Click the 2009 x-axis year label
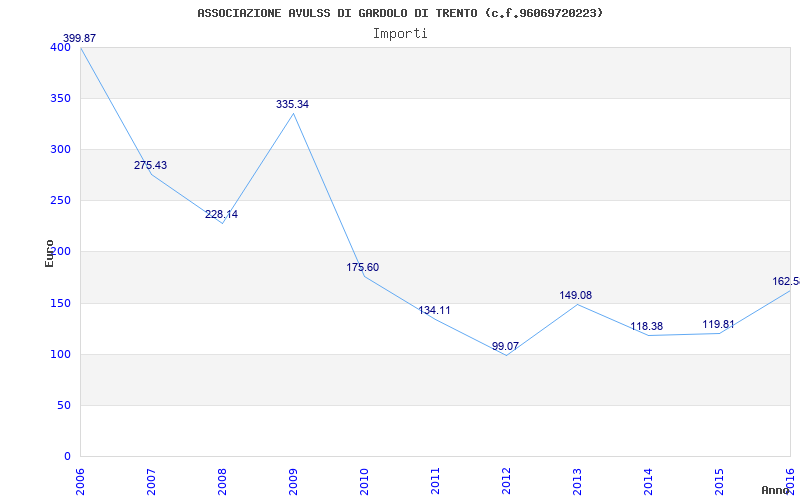Image resolution: width=800 pixels, height=500 pixels. pos(293,481)
